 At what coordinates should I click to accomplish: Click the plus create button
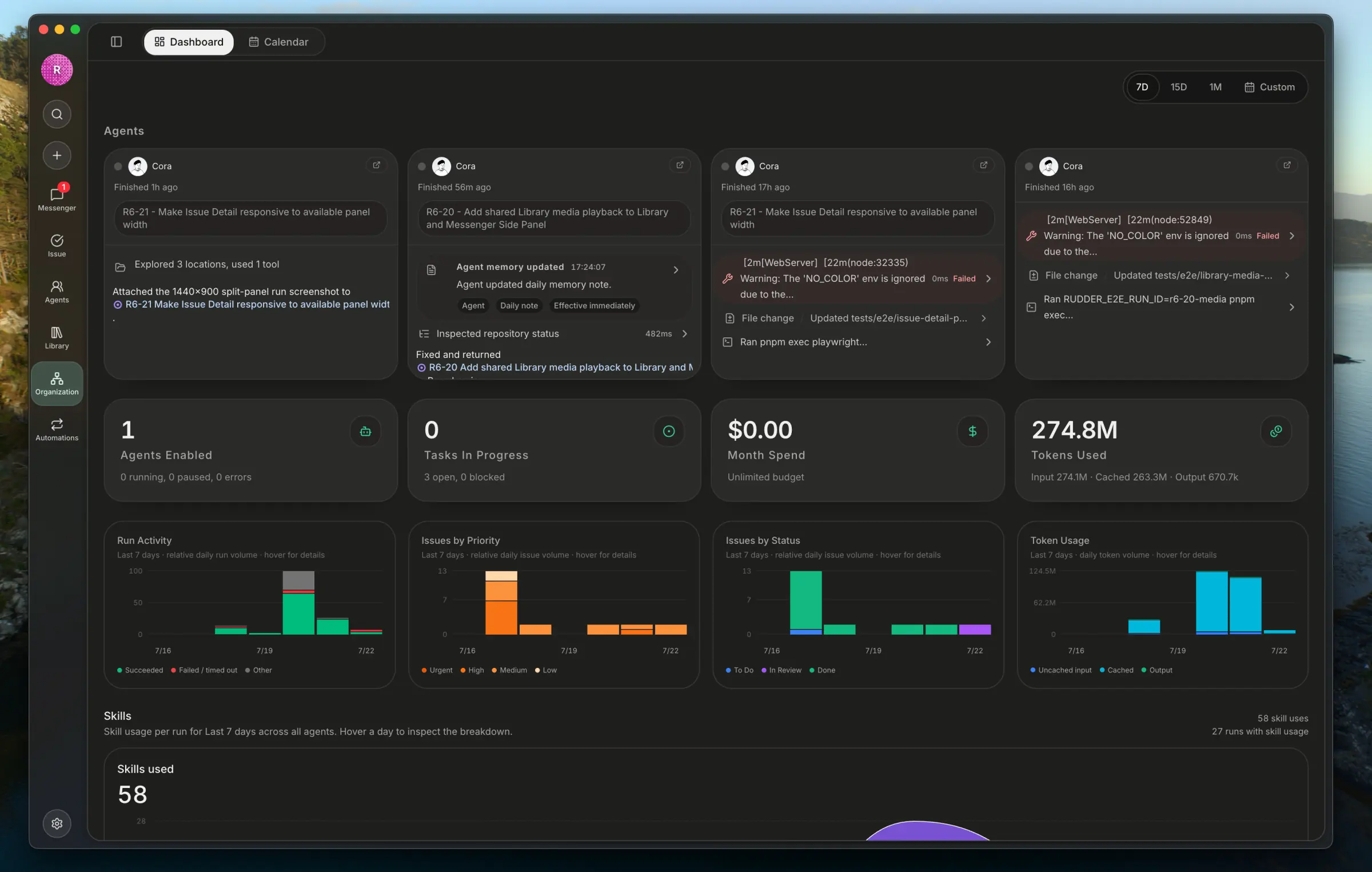click(57, 156)
